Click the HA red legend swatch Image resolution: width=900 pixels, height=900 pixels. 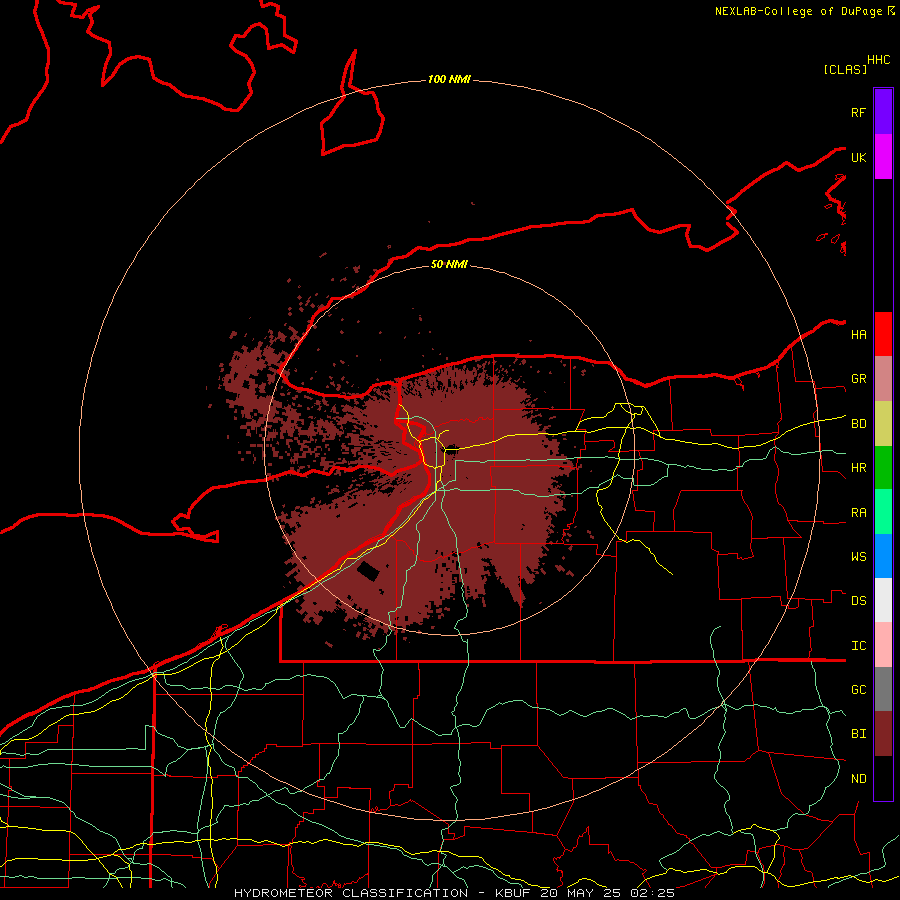[x=883, y=334]
